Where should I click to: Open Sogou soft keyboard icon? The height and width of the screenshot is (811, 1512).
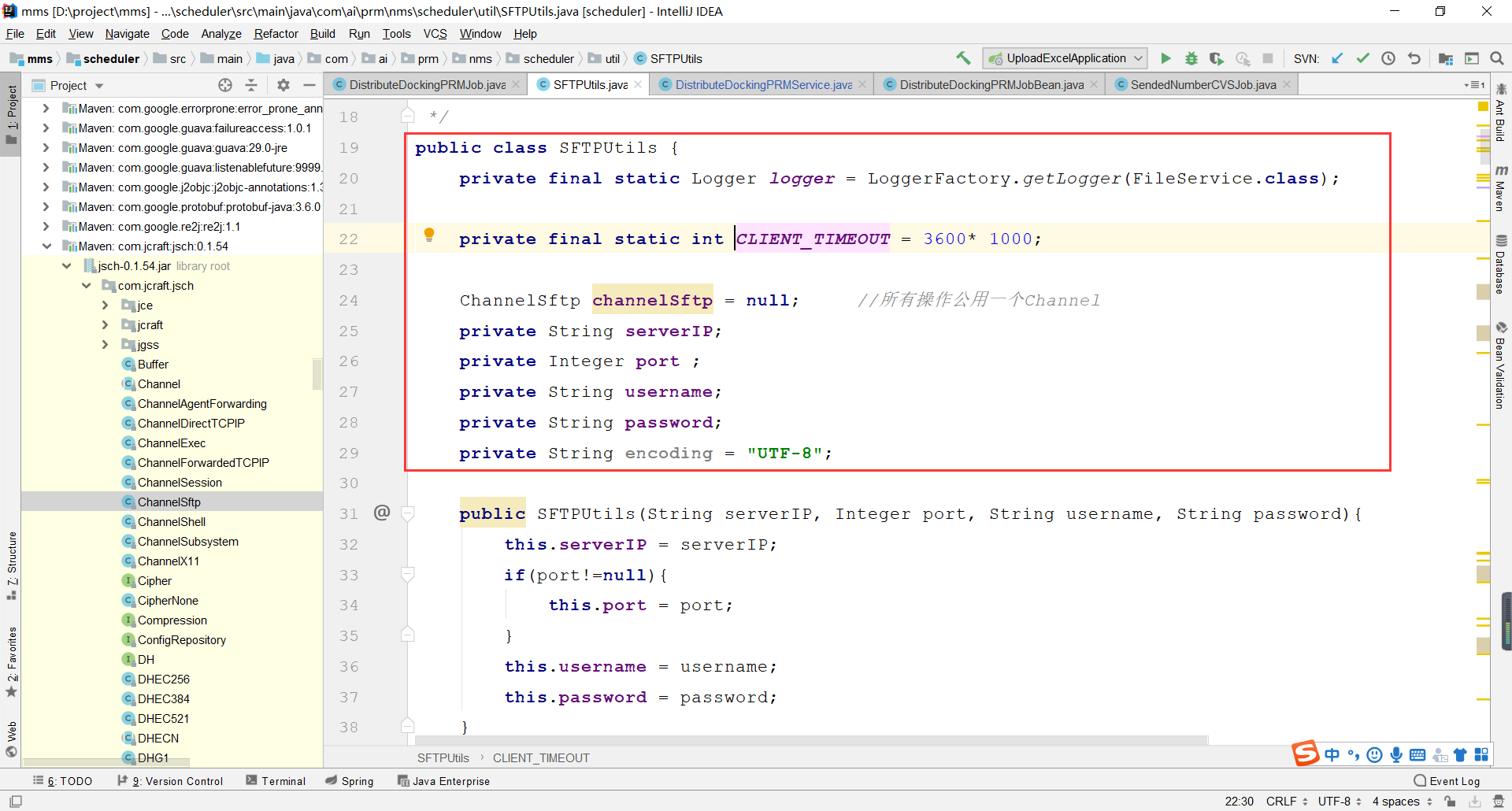[1417, 755]
